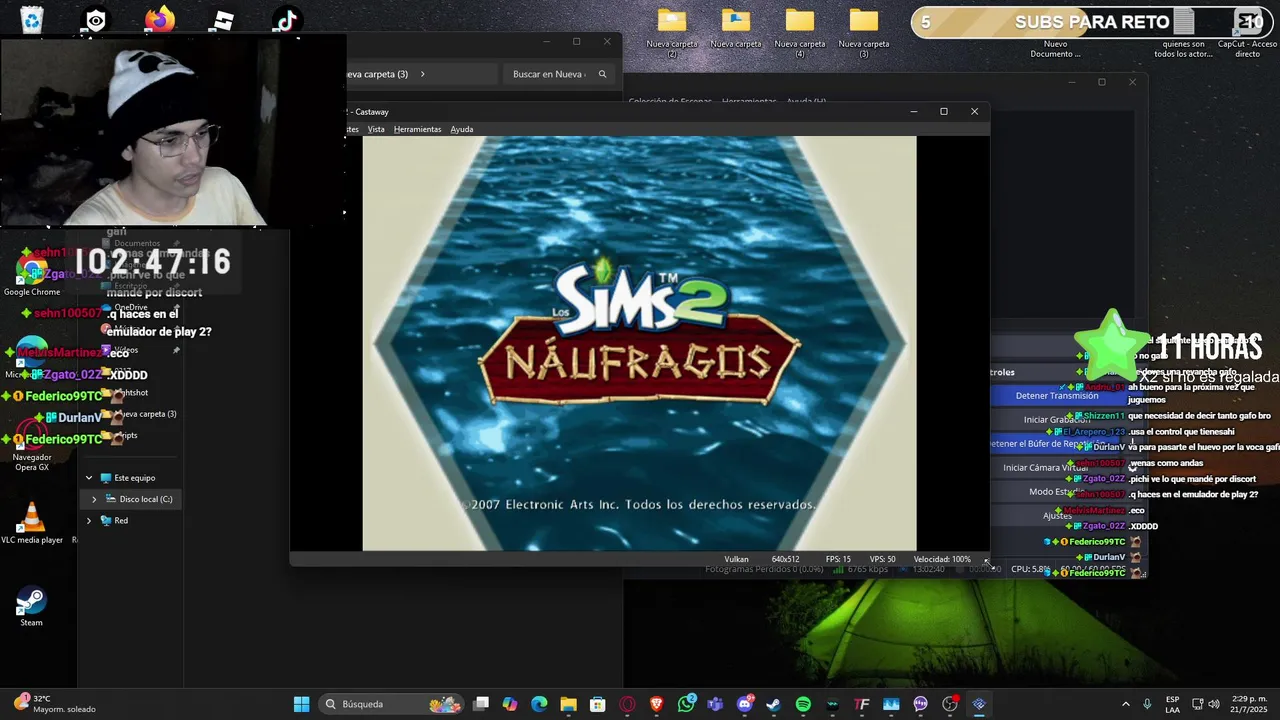The width and height of the screenshot is (1280, 720).
Task: Open the Herramientas menu in emulator
Action: 417,129
